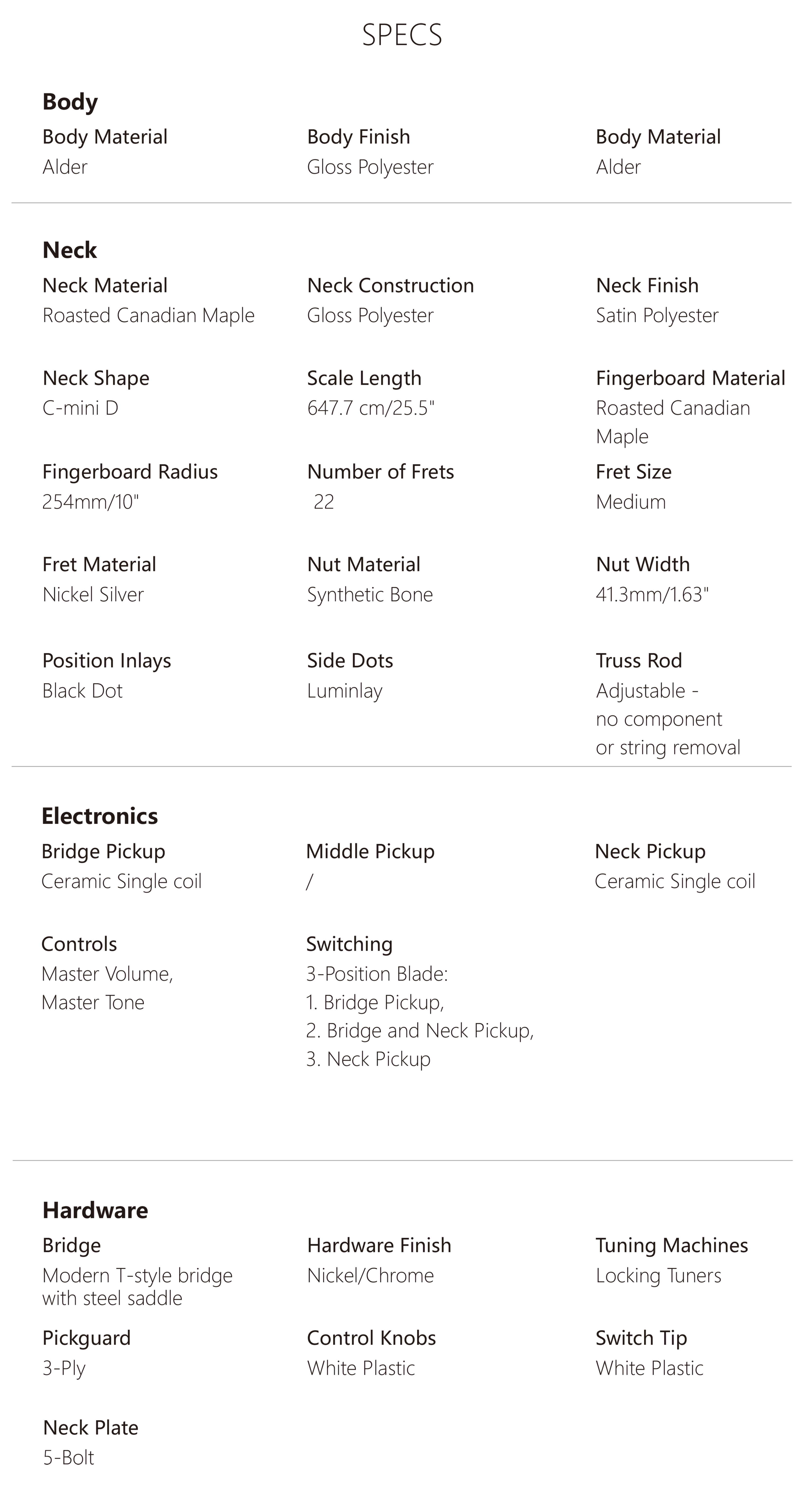Click the Synthetic Bone nut material value
The width and height of the screenshot is (804, 1512).
(x=369, y=595)
